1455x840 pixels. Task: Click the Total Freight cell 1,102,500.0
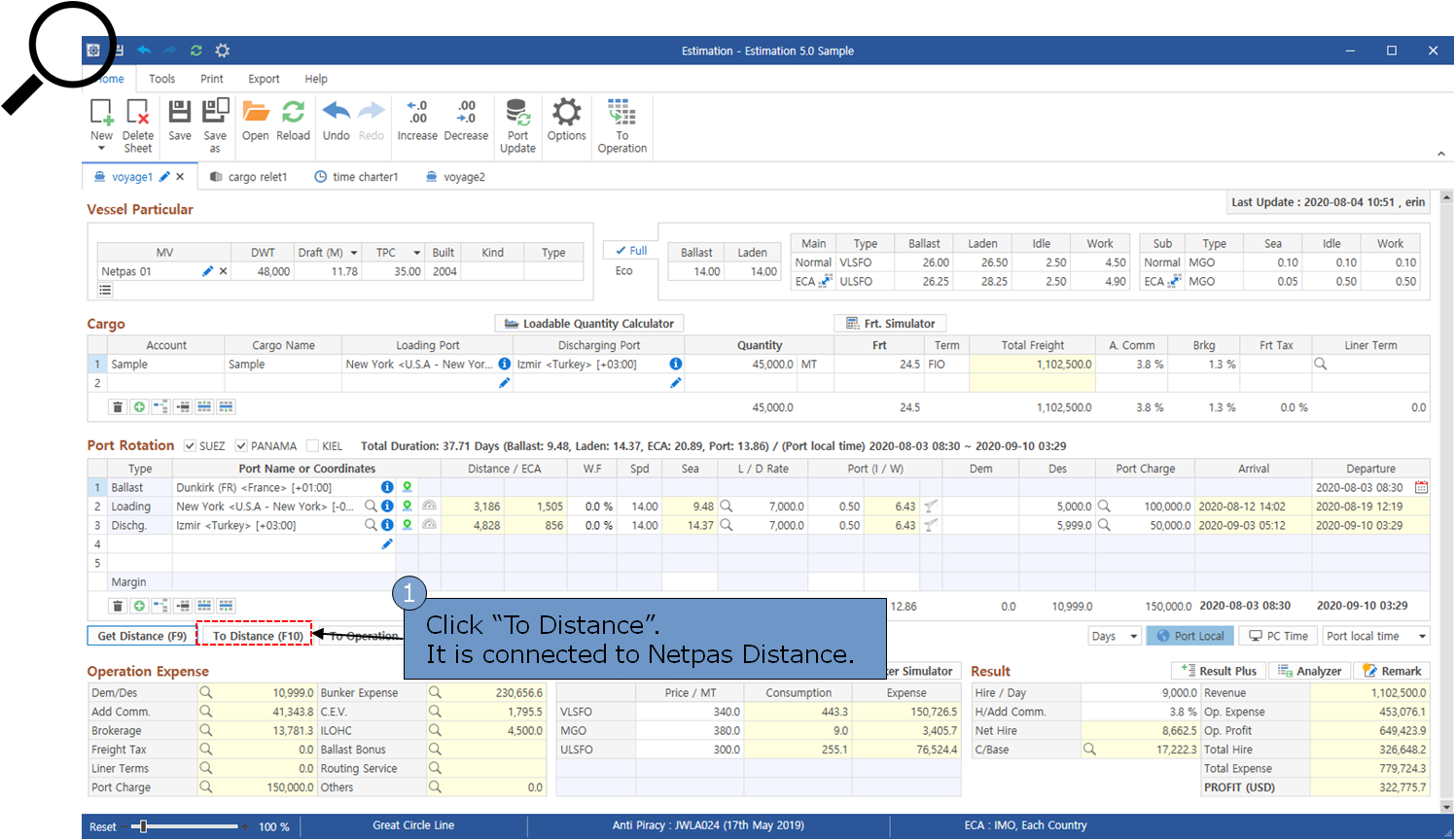[x=1033, y=365]
